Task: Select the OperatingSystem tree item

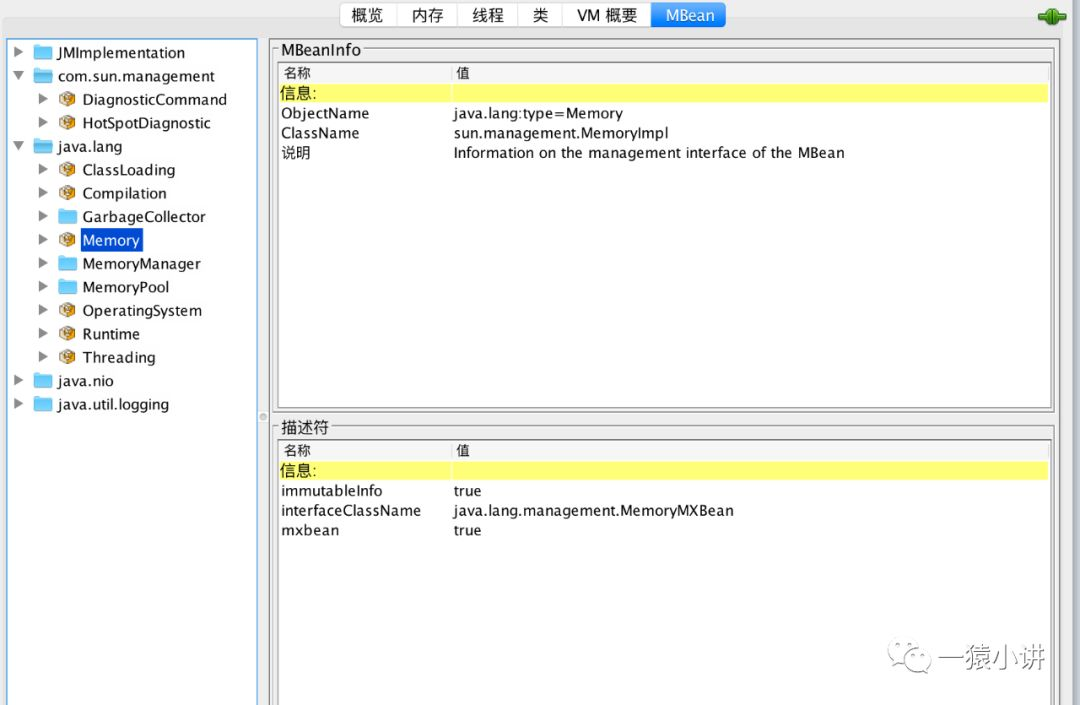Action: pyautogui.click(x=142, y=310)
